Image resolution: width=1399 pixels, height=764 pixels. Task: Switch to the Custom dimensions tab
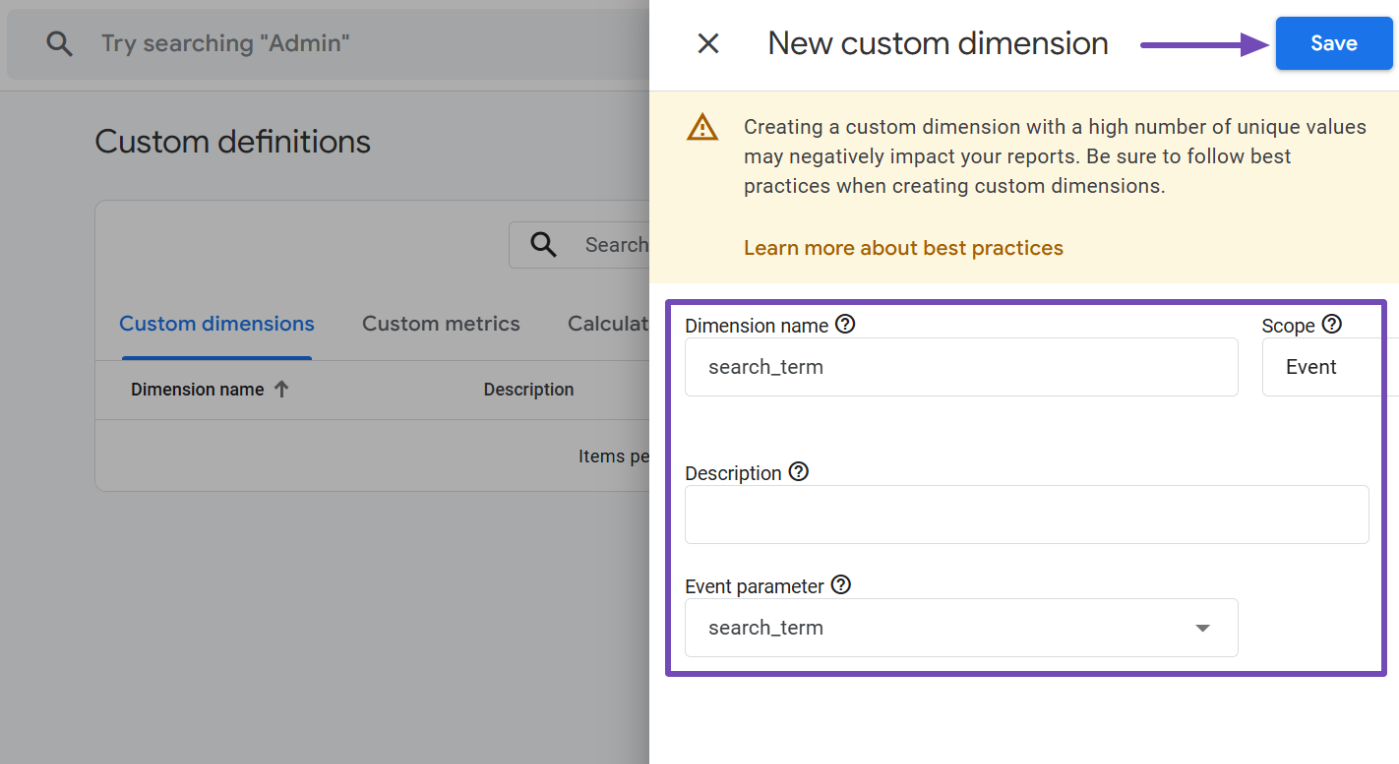217,324
